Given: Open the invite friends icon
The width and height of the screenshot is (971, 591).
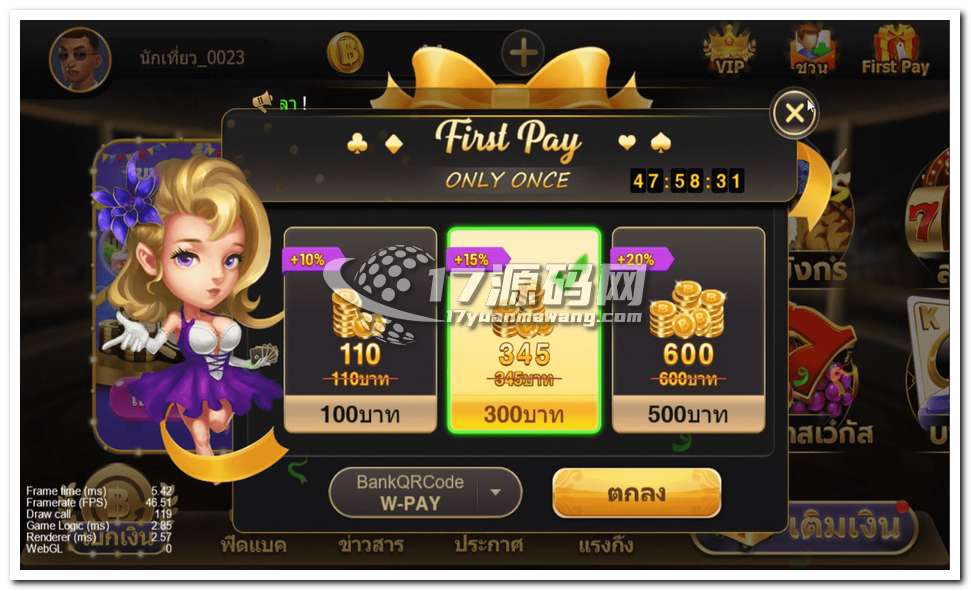Looking at the screenshot, I should click(812, 51).
